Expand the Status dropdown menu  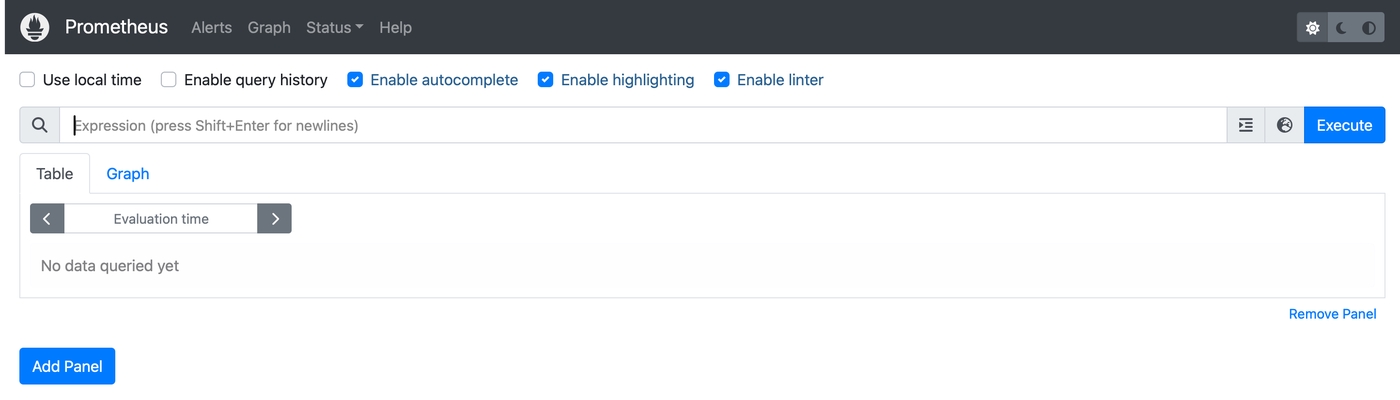334,28
